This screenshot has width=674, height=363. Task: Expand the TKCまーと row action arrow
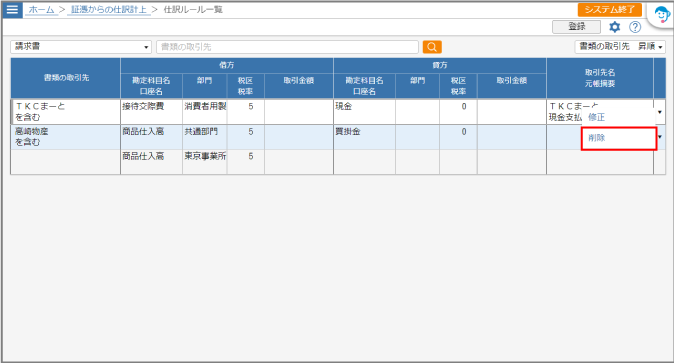[x=659, y=112]
